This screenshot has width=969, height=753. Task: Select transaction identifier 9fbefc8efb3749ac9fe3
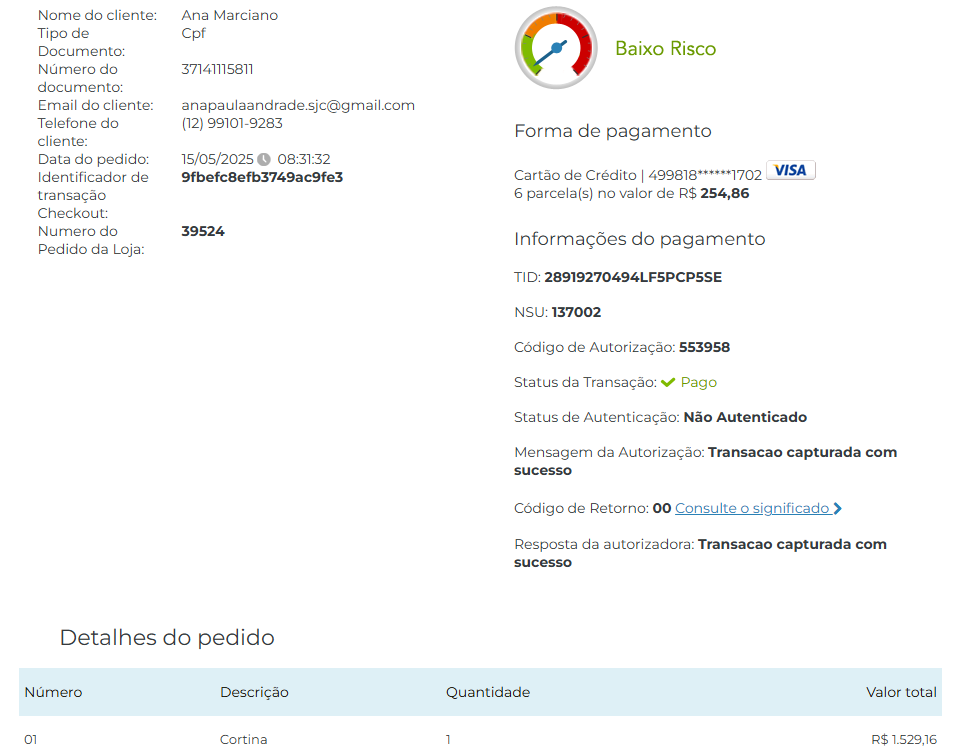(262, 177)
